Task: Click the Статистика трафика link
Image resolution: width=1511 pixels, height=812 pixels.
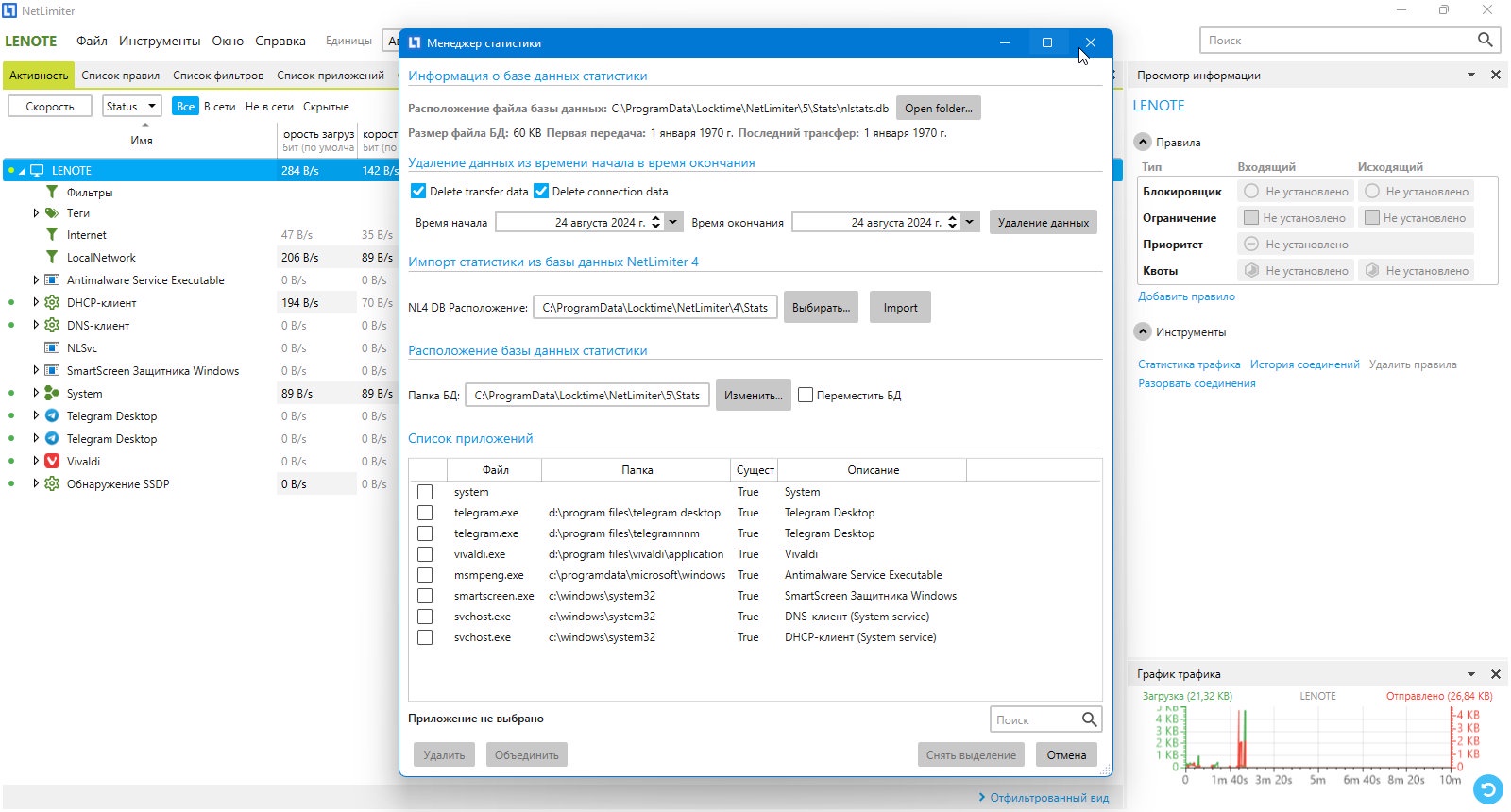Action: [1189, 364]
